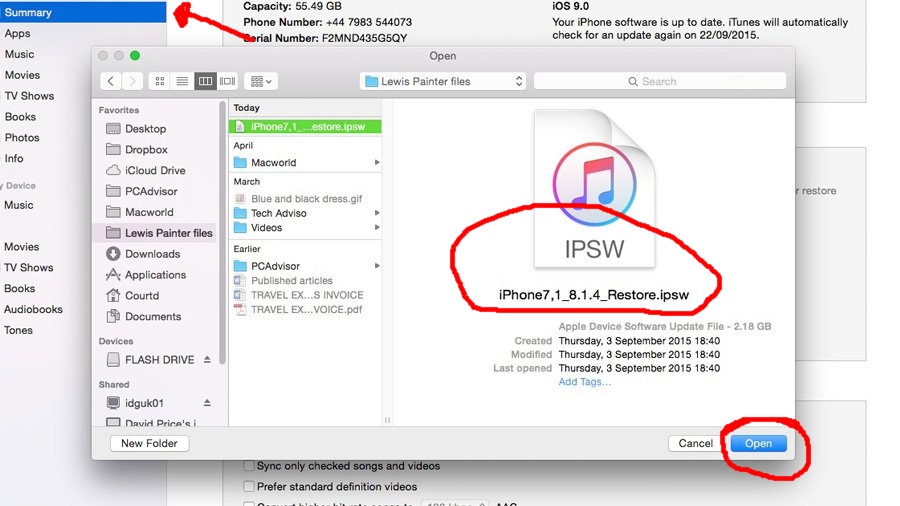Viewport: 900px width, 506px height.
Task: Go forward with the right chevron button
Action: 133,81
